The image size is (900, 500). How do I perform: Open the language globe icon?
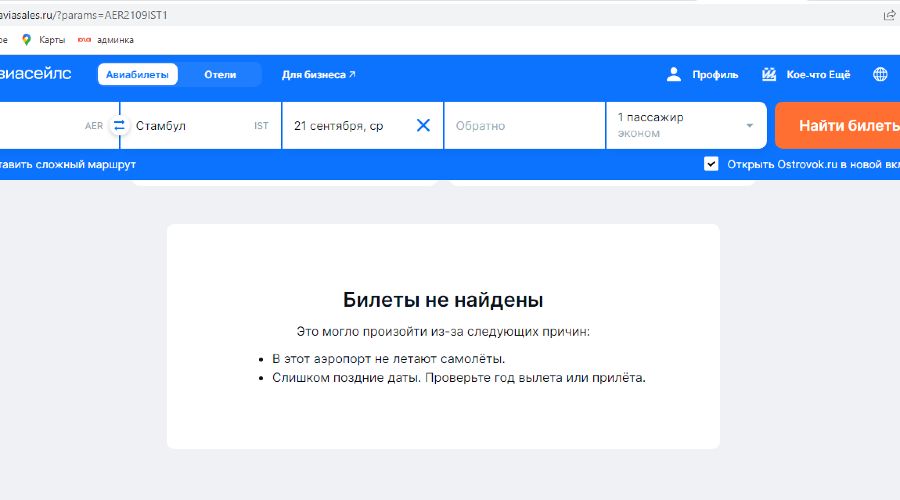880,74
